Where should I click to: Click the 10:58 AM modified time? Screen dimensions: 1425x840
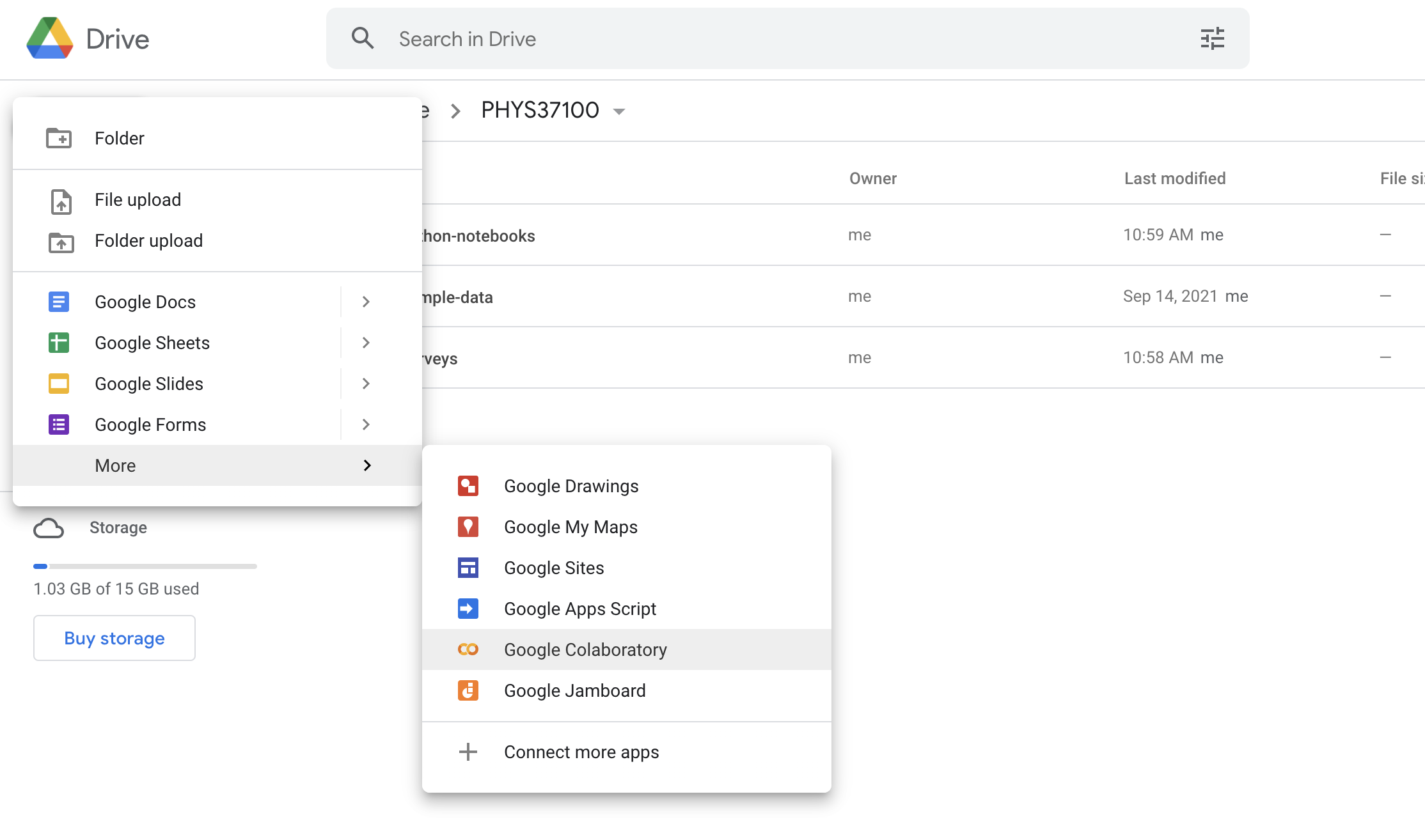1158,357
